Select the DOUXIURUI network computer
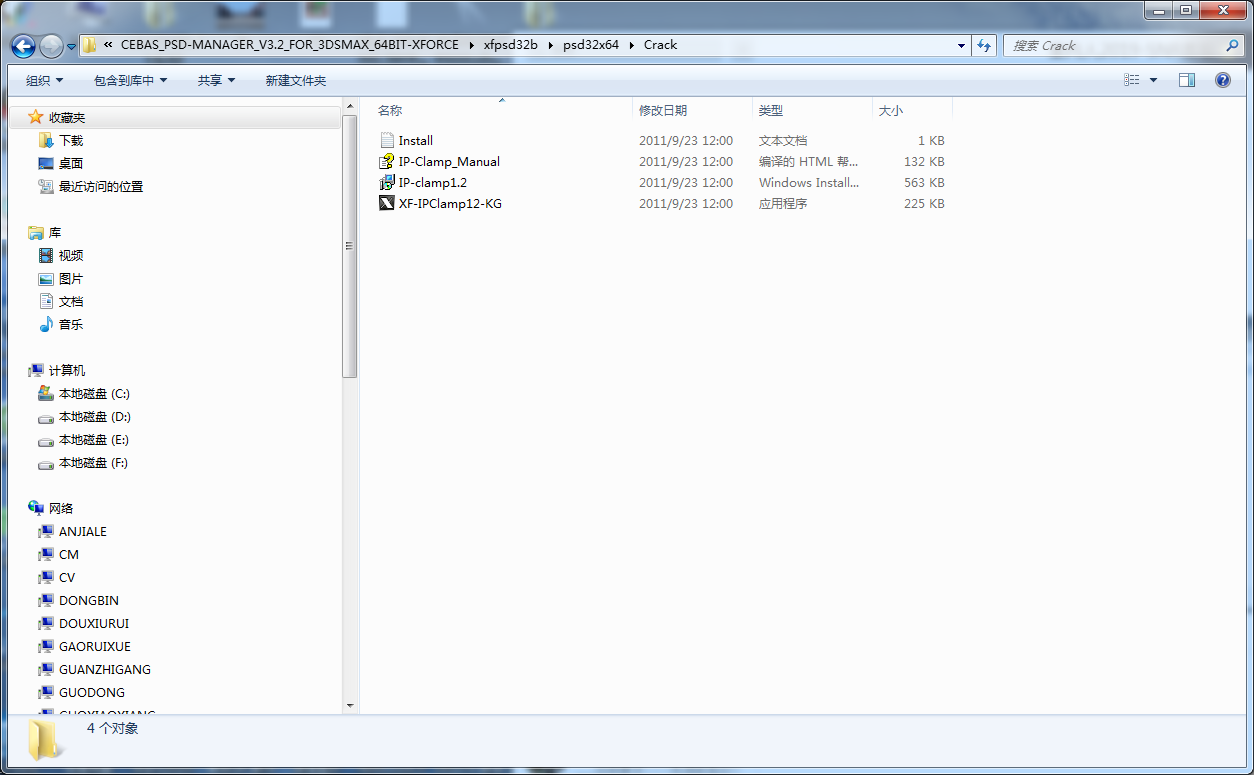1254x775 pixels. point(94,623)
